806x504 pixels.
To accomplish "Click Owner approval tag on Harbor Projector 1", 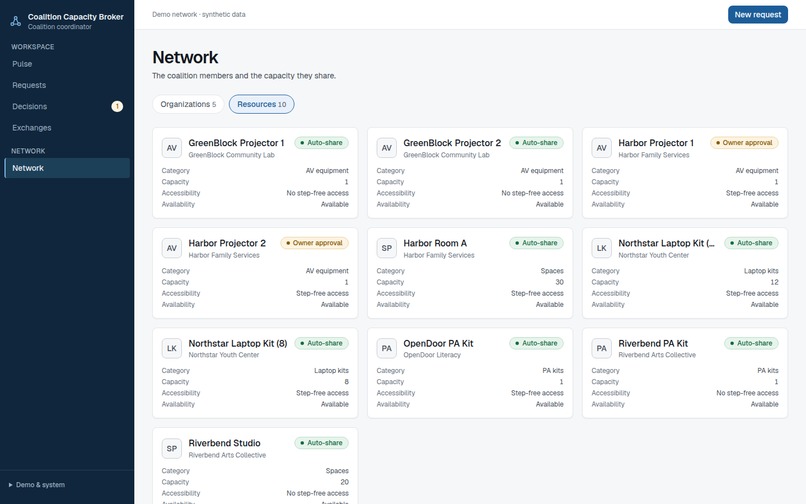I will pyautogui.click(x=744, y=142).
